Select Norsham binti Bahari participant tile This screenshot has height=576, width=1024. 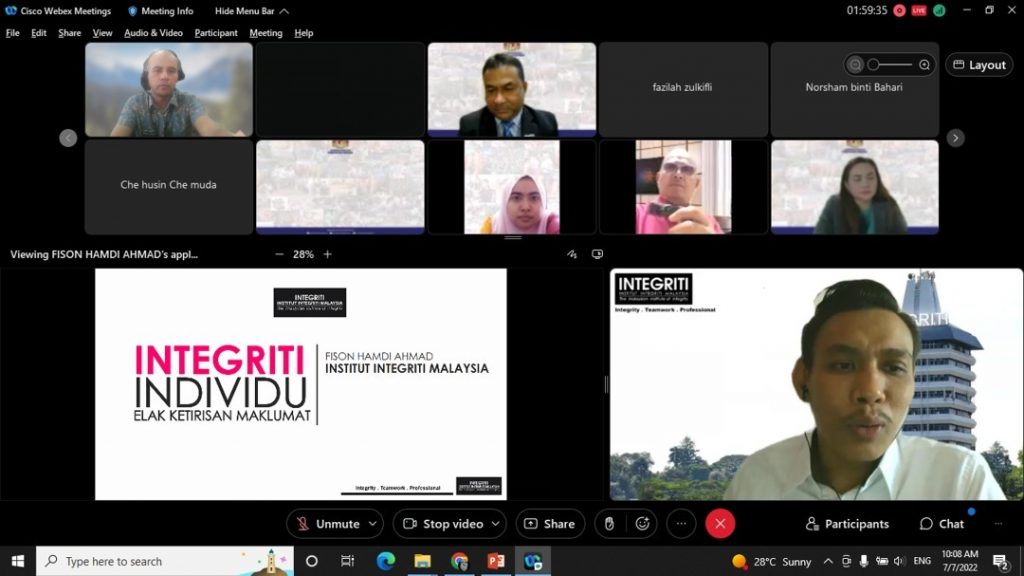(854, 89)
